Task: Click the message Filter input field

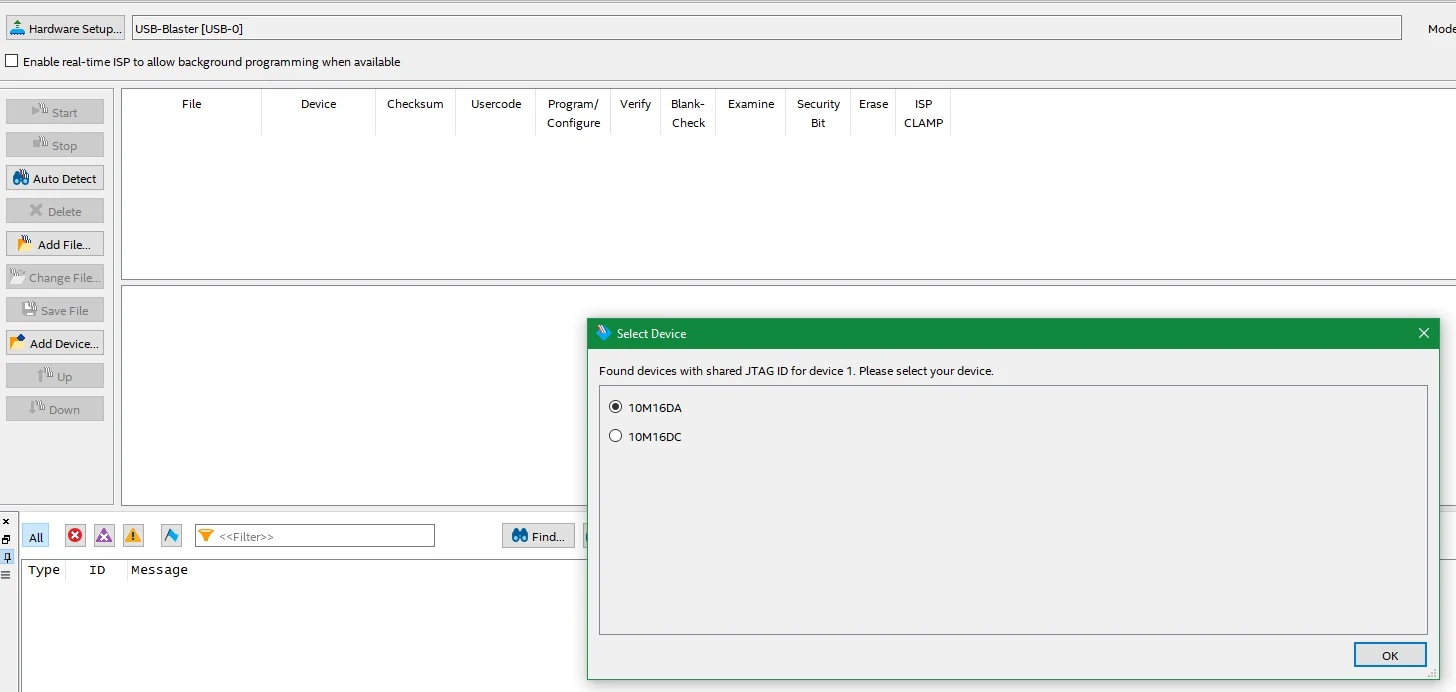Action: pos(315,536)
